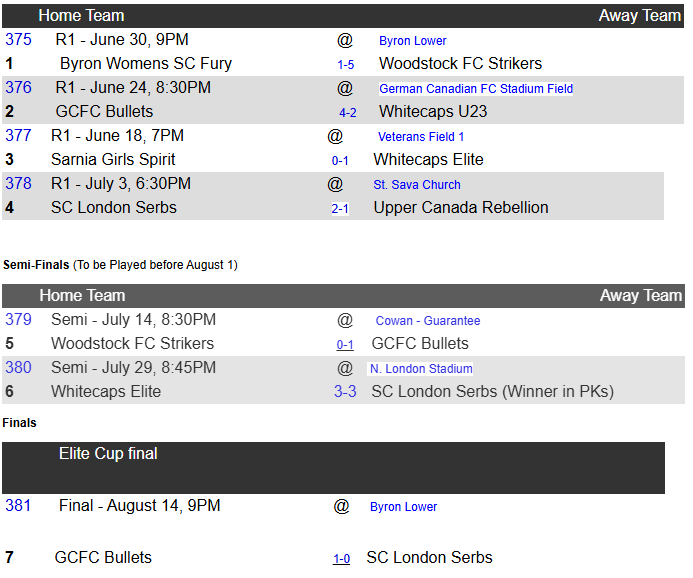693x578 pixels.
Task: Click the 4-2 score for GCFC Bullets
Action: 348,113
